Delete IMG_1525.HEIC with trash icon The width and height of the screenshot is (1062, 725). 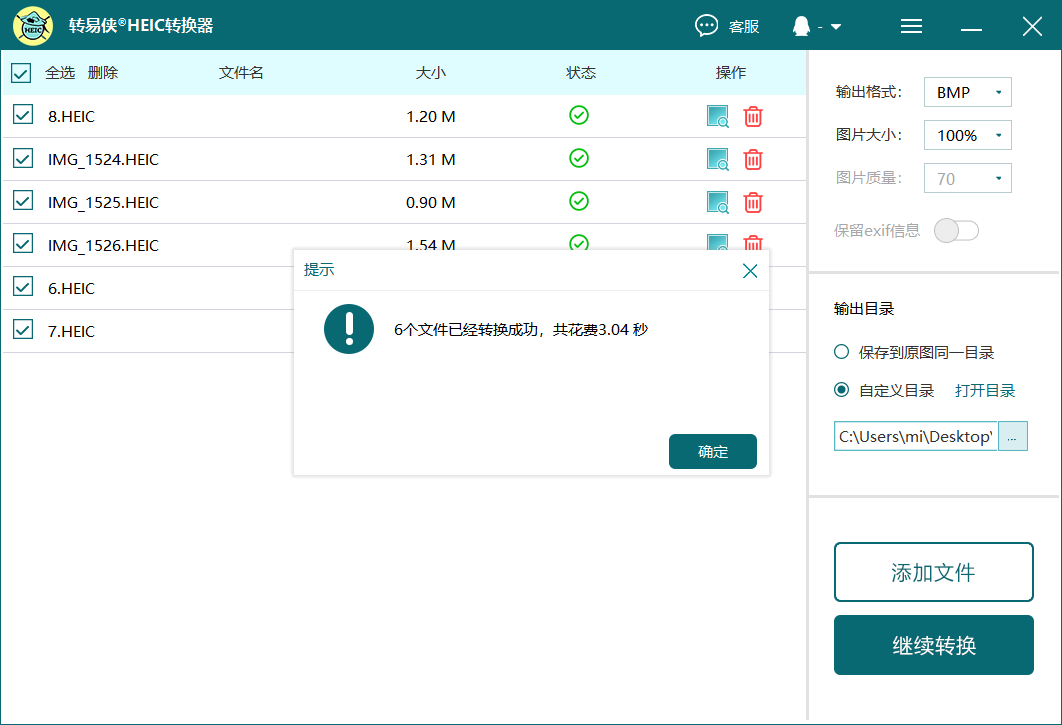pyautogui.click(x=753, y=202)
